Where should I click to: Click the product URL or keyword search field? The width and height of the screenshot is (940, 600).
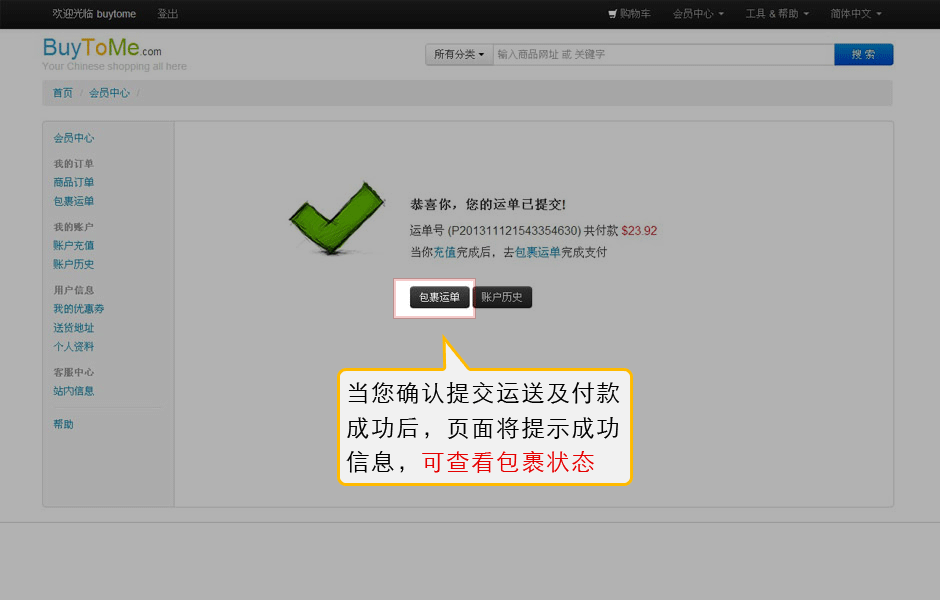point(663,55)
